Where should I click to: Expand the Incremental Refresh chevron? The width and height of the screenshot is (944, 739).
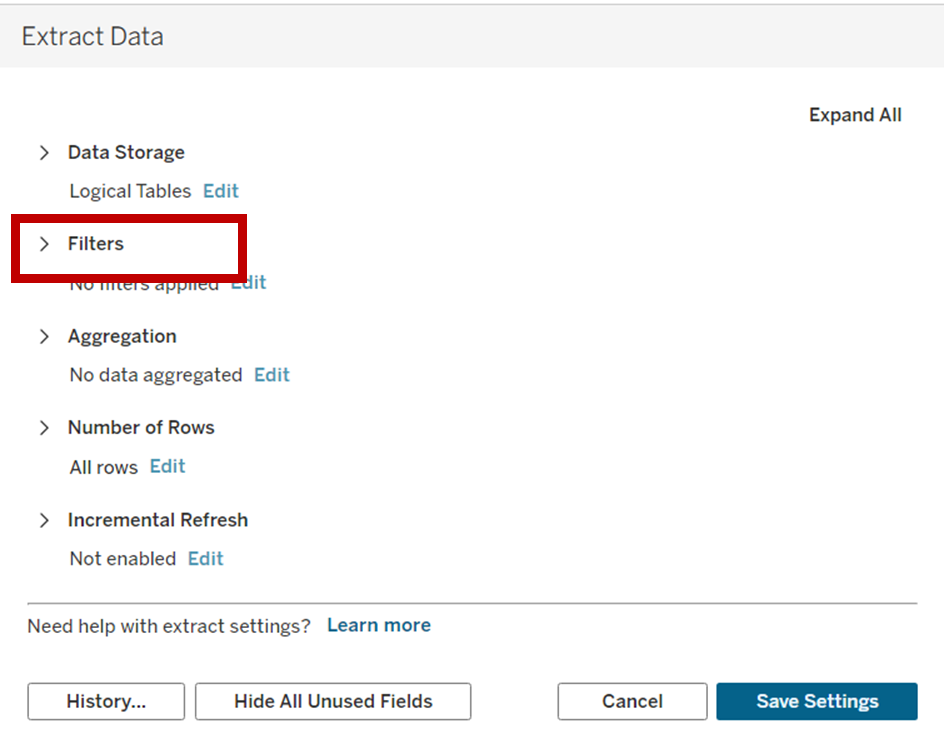point(44,520)
